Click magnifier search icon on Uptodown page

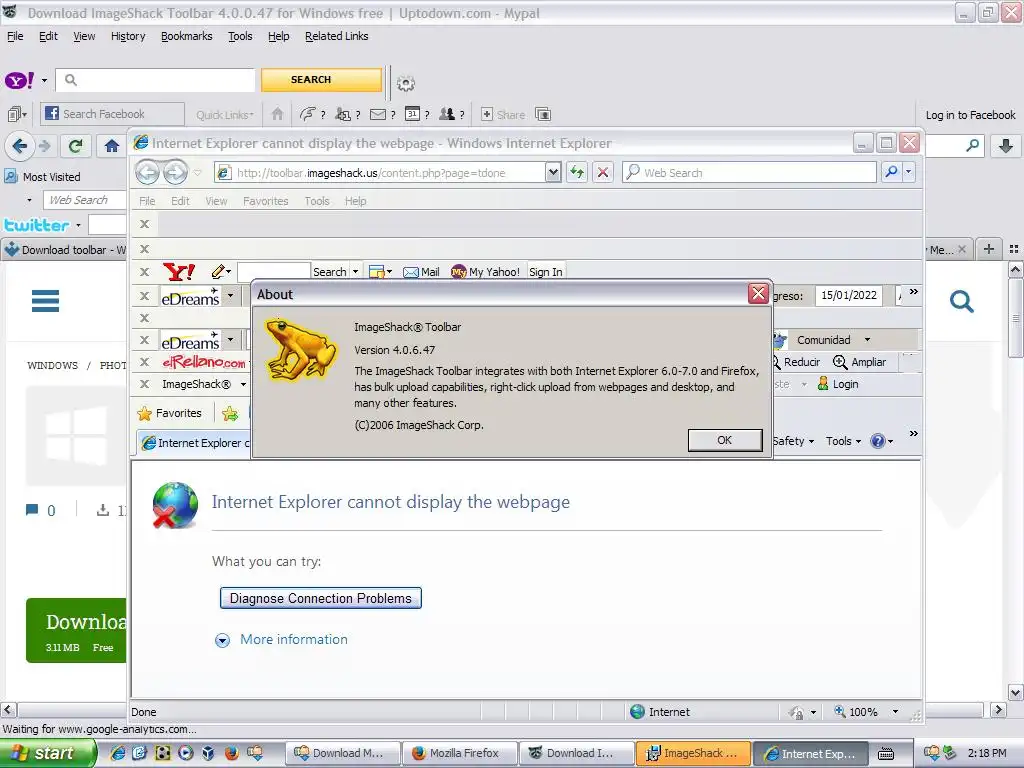[961, 302]
